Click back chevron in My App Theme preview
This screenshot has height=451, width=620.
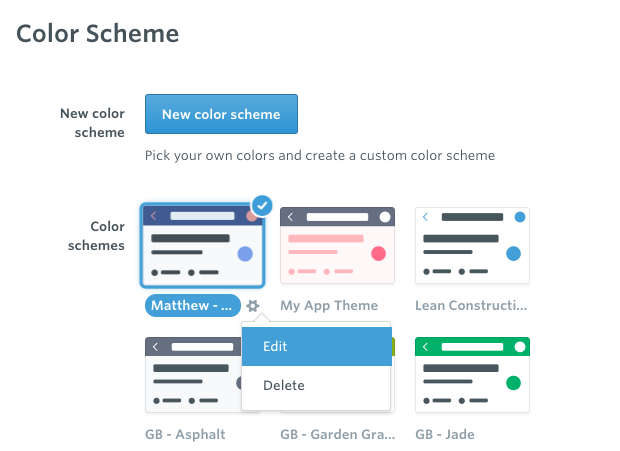point(290,217)
